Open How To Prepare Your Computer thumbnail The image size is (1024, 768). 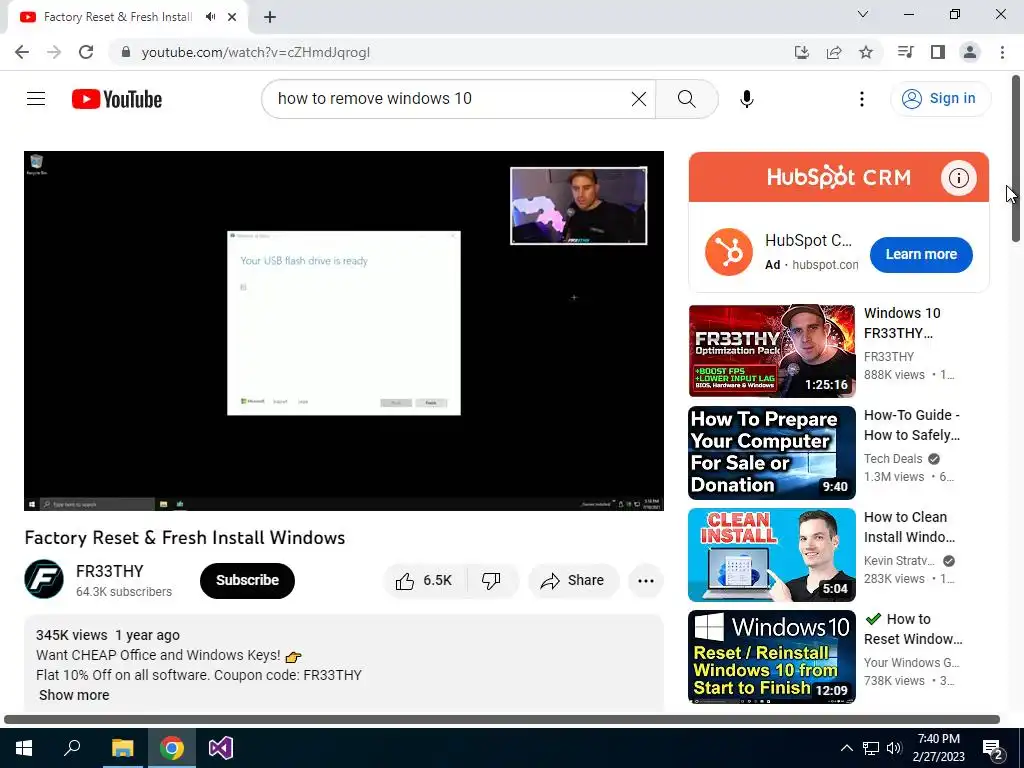(771, 453)
